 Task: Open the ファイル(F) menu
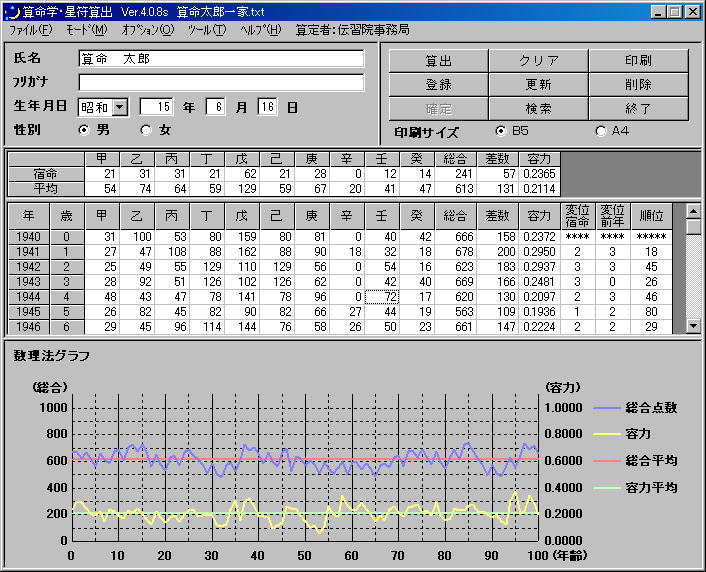click(31, 30)
